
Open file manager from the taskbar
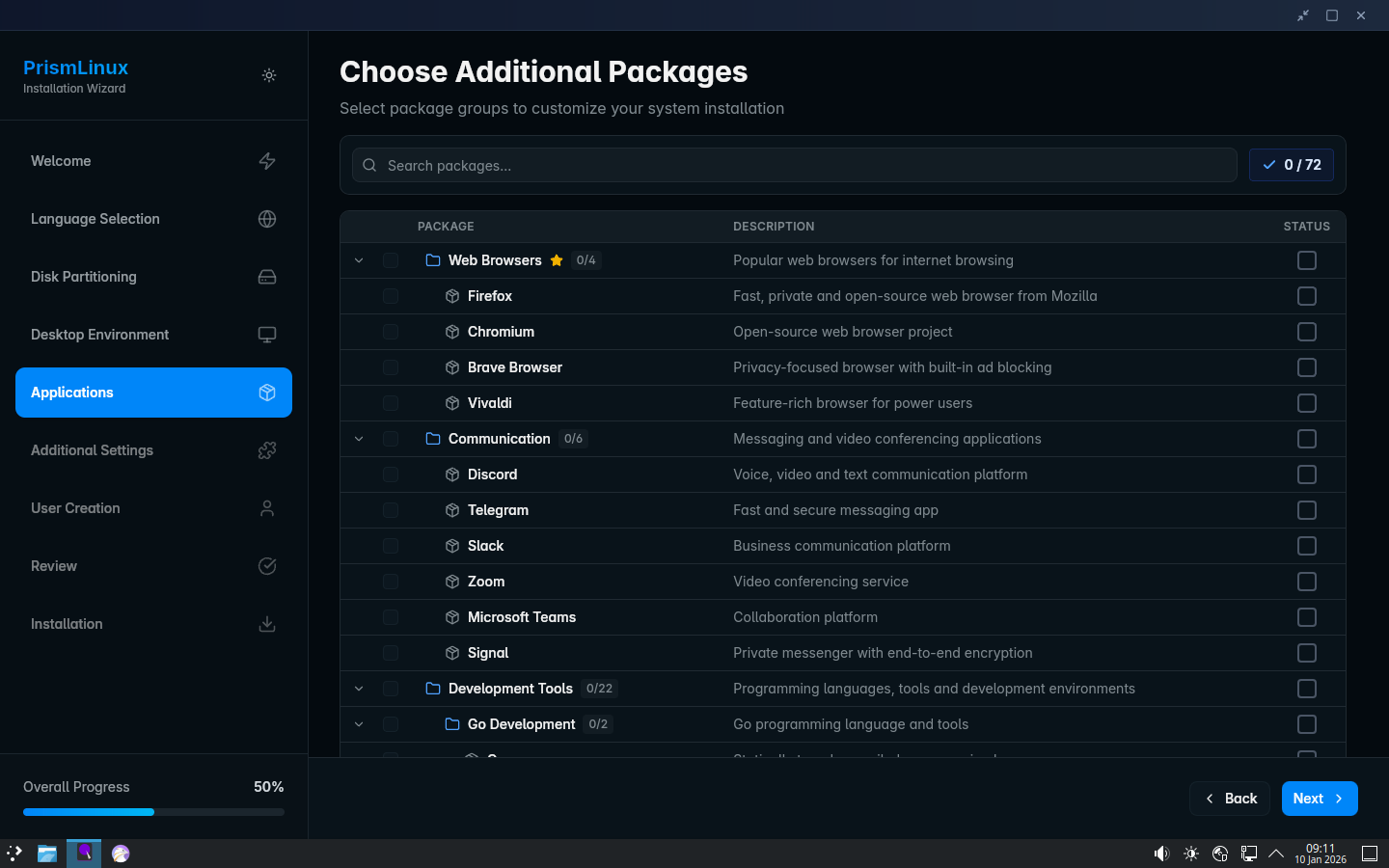tap(46, 854)
